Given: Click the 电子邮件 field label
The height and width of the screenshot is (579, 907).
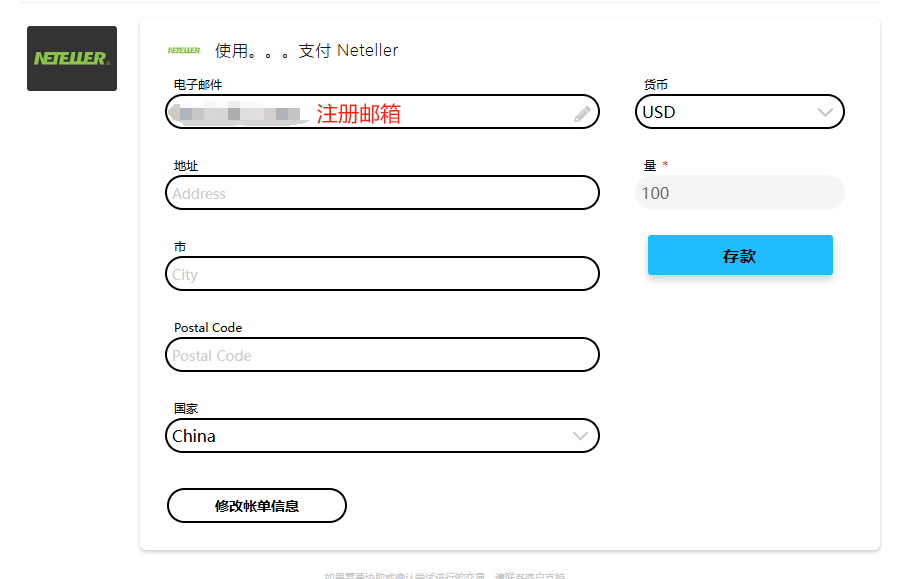Looking at the screenshot, I should 198,85.
